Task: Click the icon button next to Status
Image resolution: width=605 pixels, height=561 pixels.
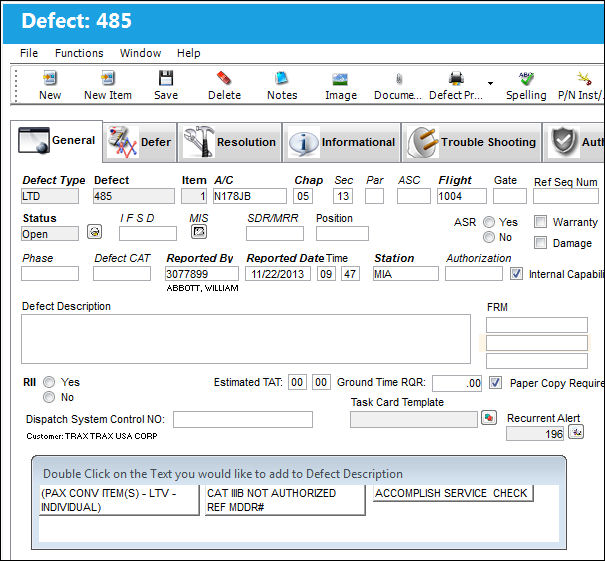Action: (95, 232)
